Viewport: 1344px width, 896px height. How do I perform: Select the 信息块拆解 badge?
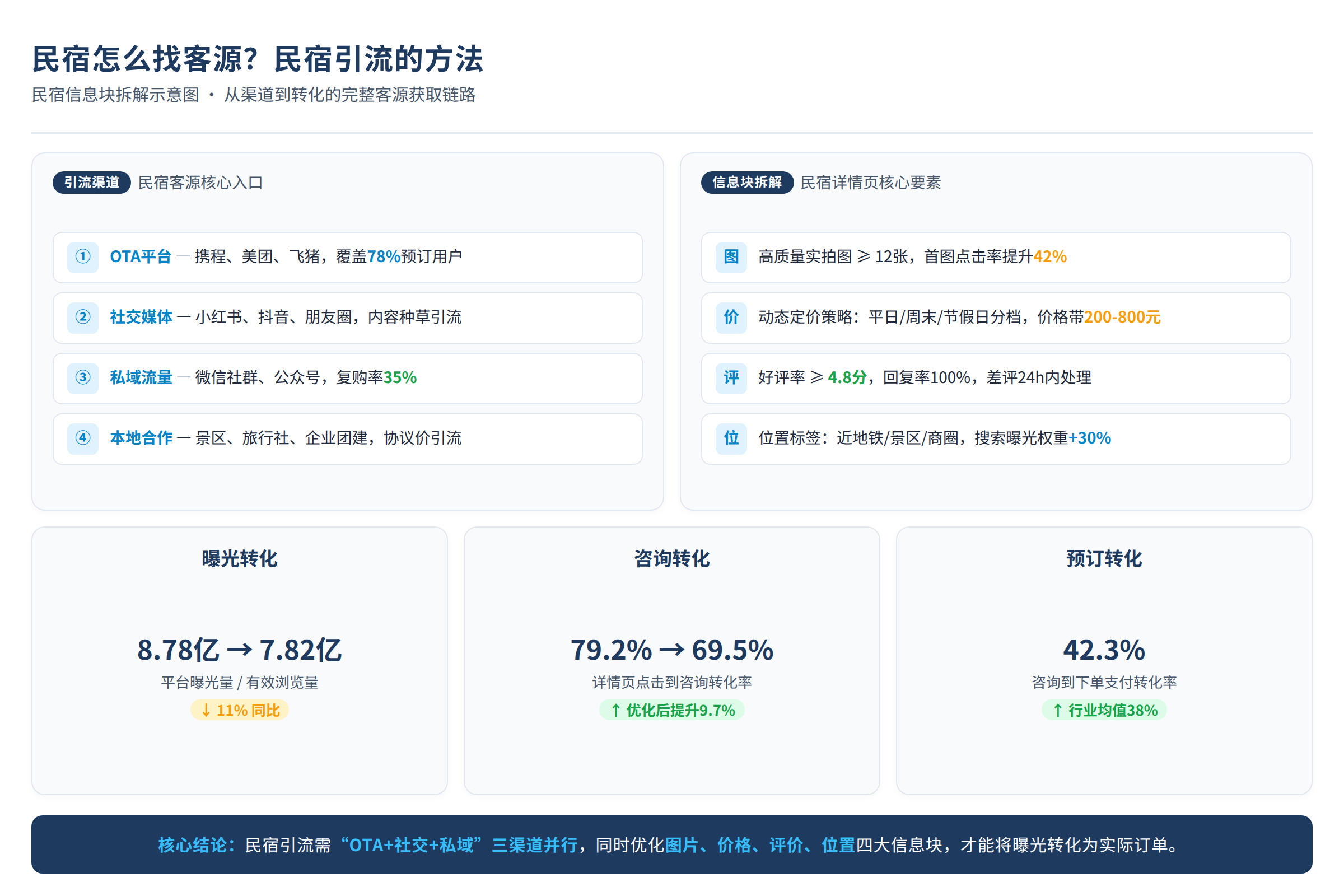pyautogui.click(x=747, y=183)
